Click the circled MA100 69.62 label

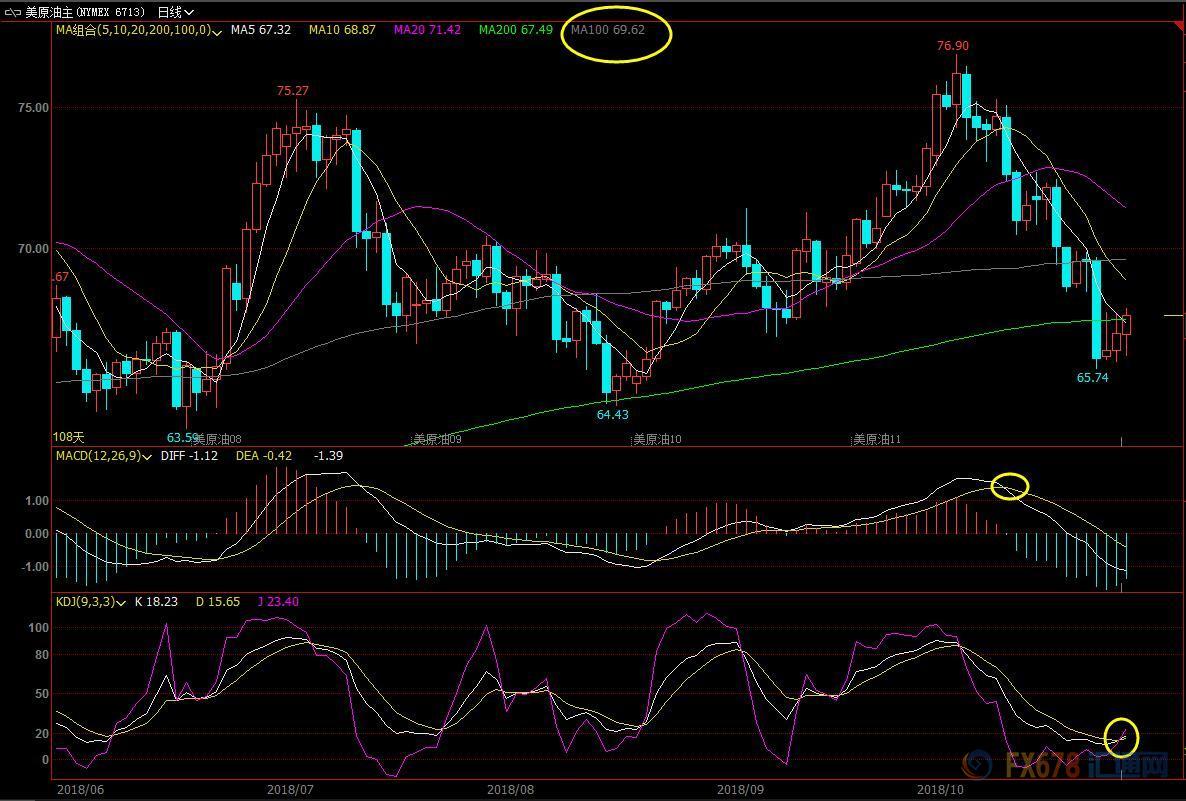pos(607,30)
